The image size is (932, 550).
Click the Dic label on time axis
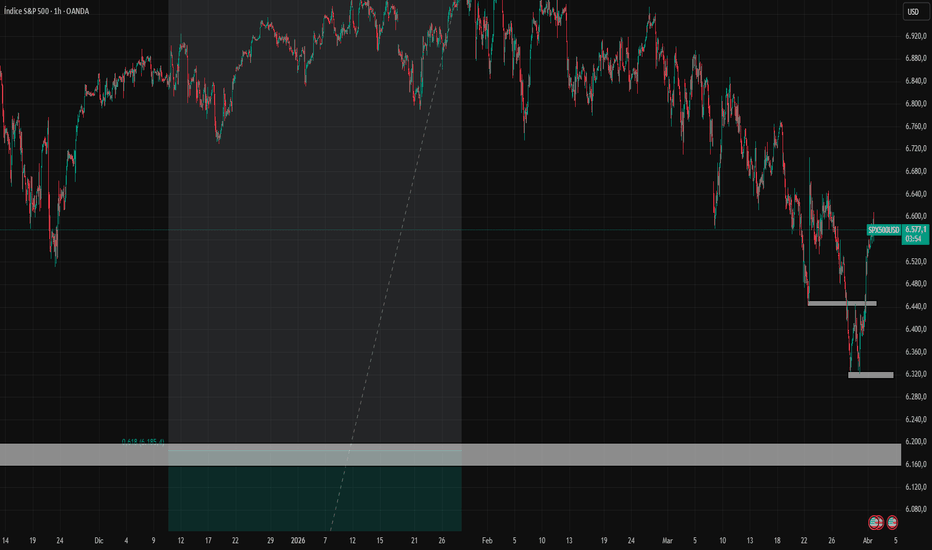[x=98, y=539]
